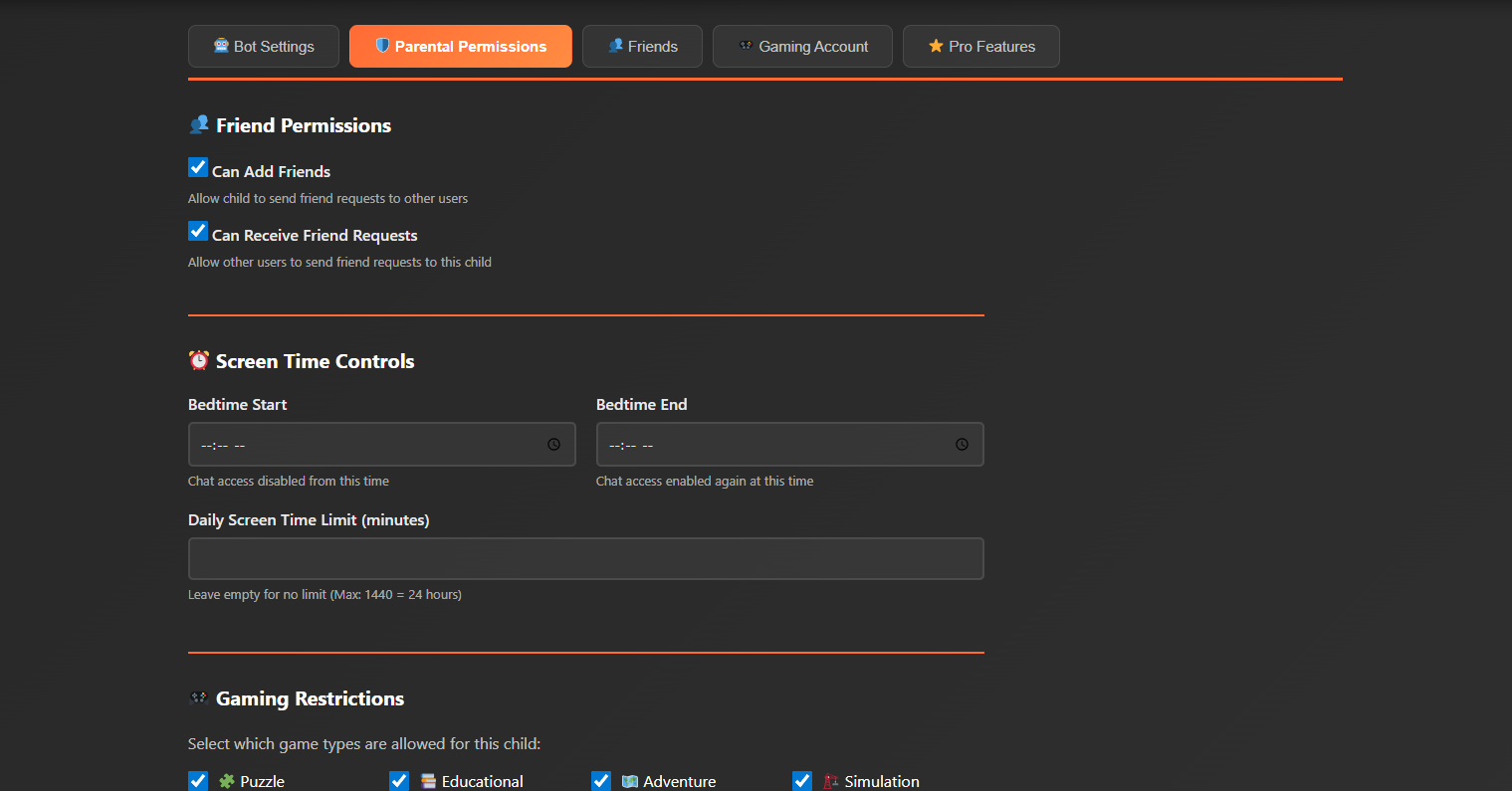Viewport: 1512px width, 791px height.
Task: Click the Daily Screen Time Limit input
Action: tap(586, 558)
